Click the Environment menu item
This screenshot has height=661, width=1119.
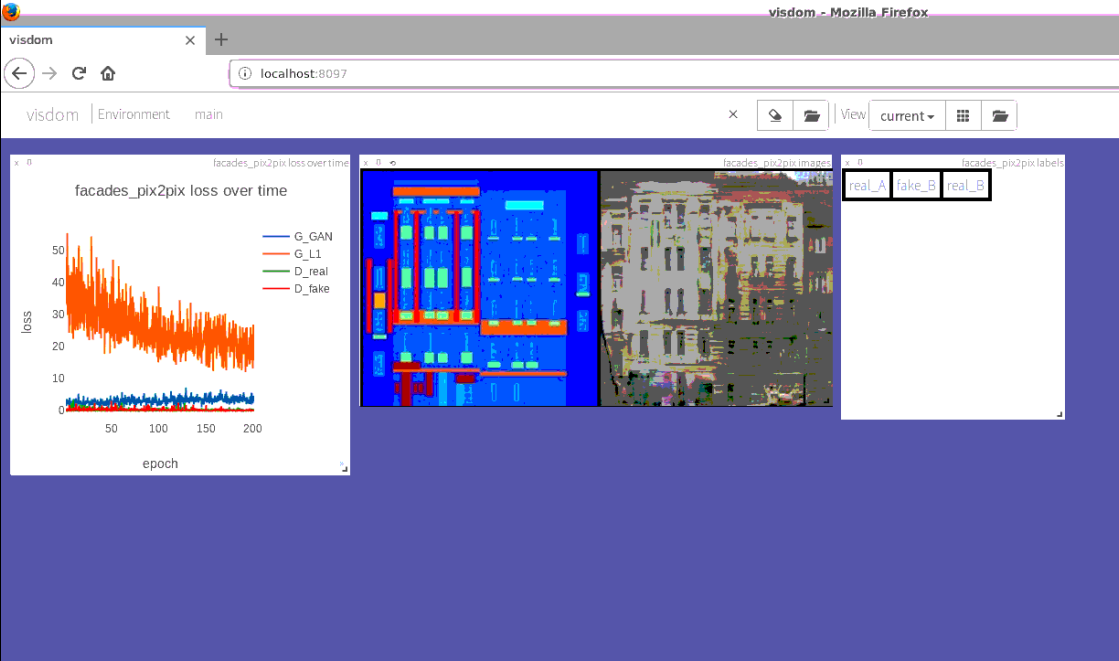pyautogui.click(x=134, y=114)
